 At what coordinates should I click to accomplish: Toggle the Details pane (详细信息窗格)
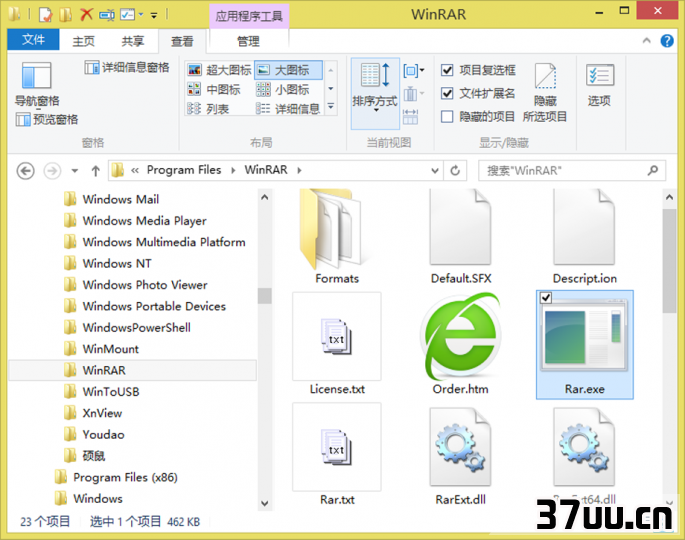click(127, 67)
